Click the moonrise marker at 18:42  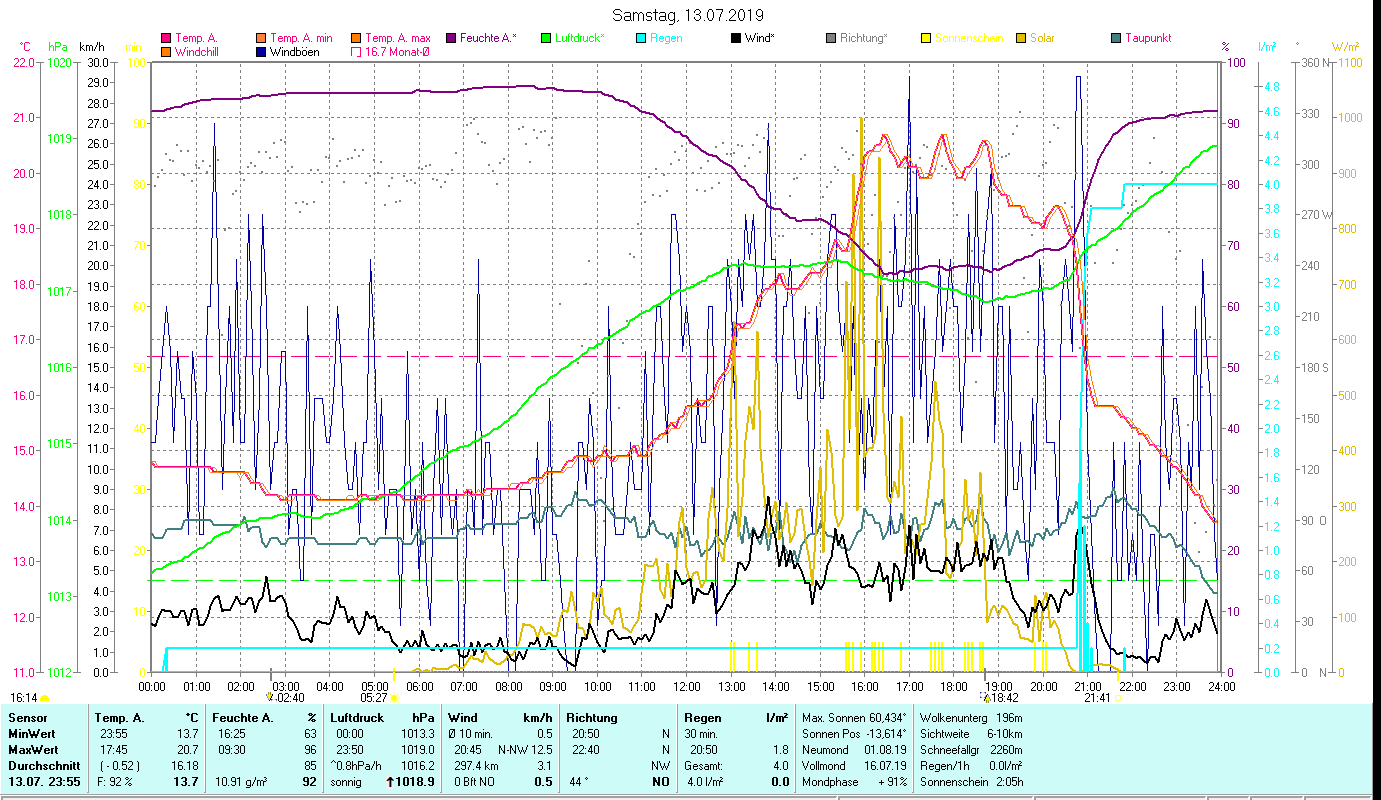coord(985,698)
